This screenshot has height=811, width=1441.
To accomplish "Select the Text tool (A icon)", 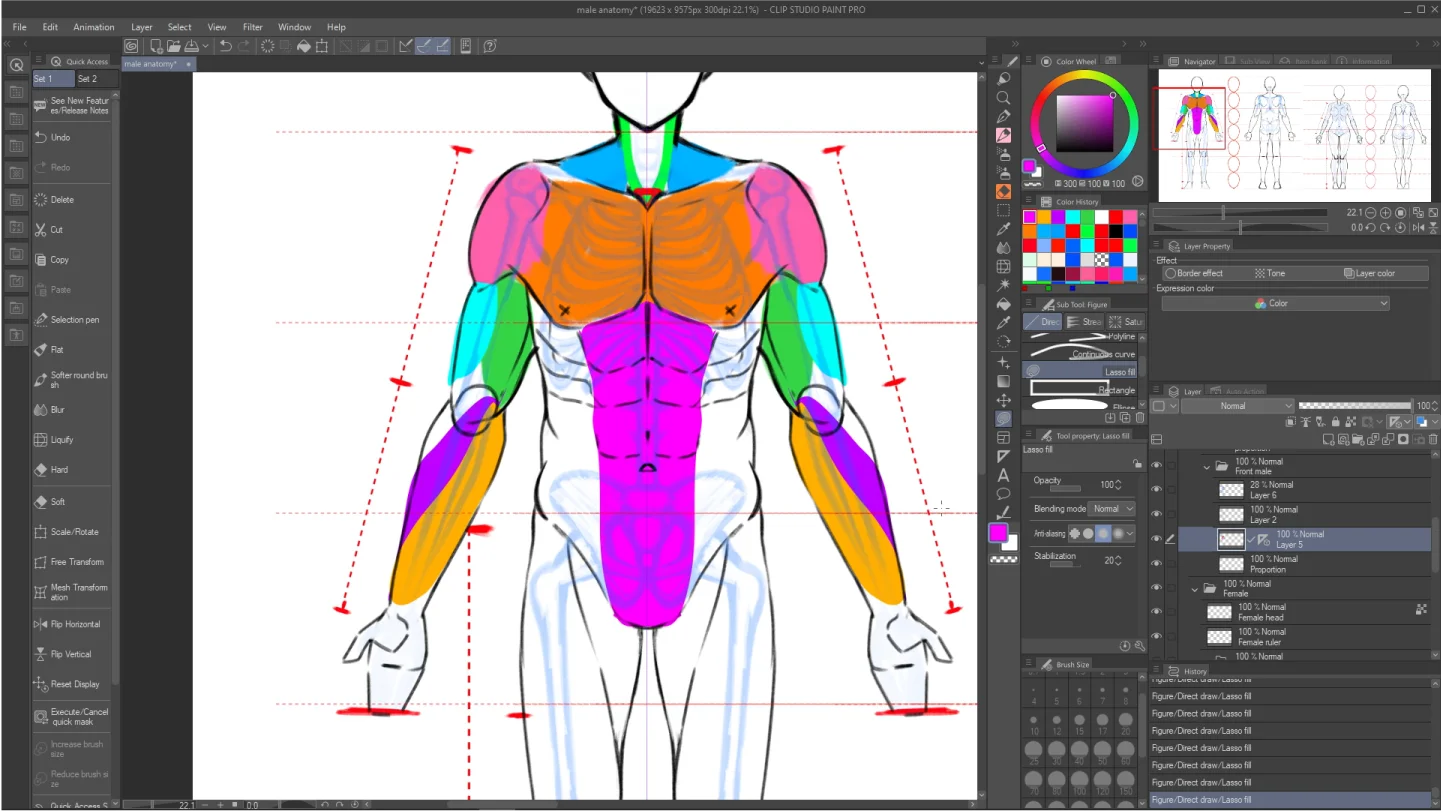I will (x=1003, y=475).
